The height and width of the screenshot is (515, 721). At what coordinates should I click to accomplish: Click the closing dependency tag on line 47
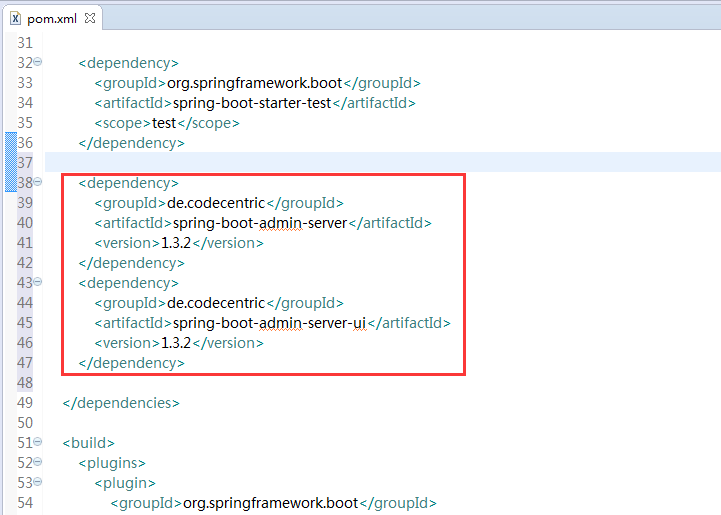(132, 363)
